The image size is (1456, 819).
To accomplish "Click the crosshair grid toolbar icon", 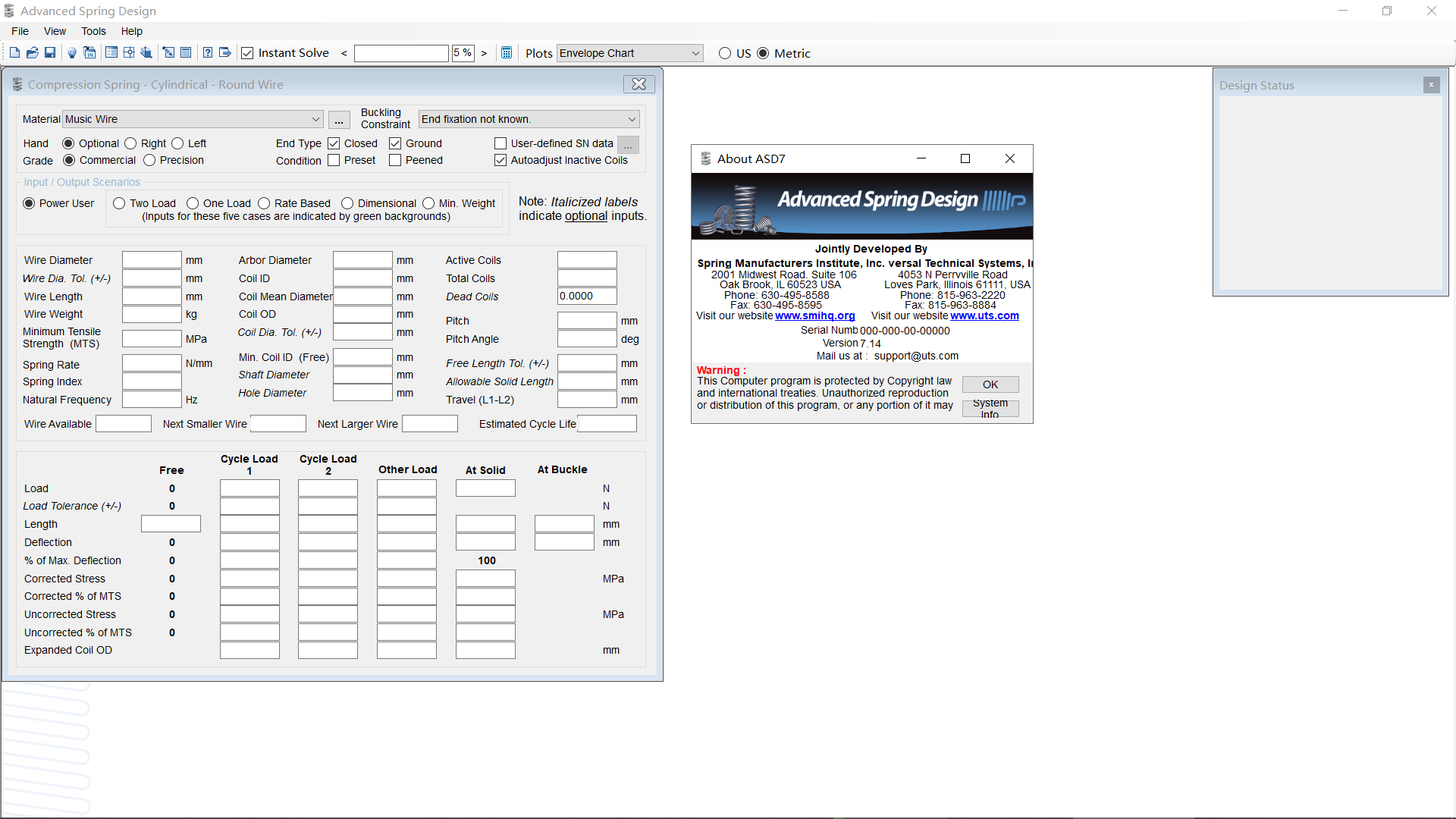I will click(129, 53).
